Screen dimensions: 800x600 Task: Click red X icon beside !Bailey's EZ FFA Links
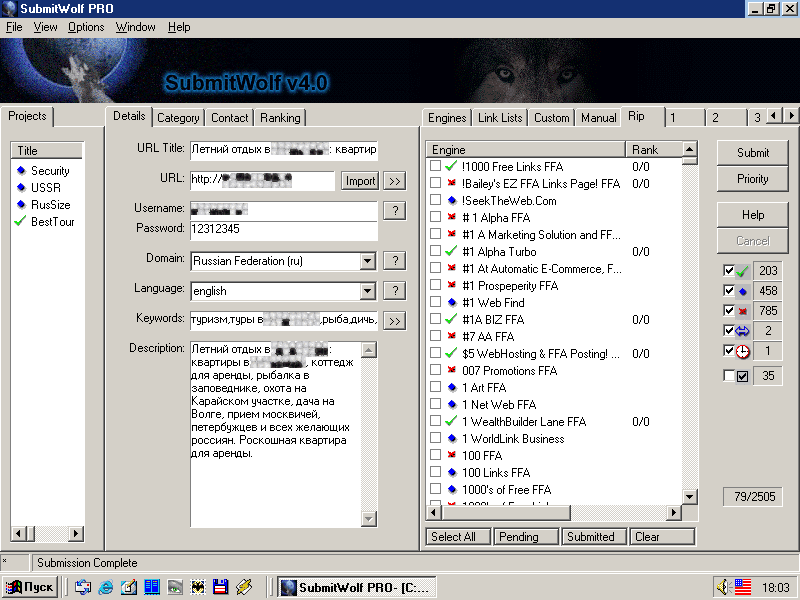point(452,183)
